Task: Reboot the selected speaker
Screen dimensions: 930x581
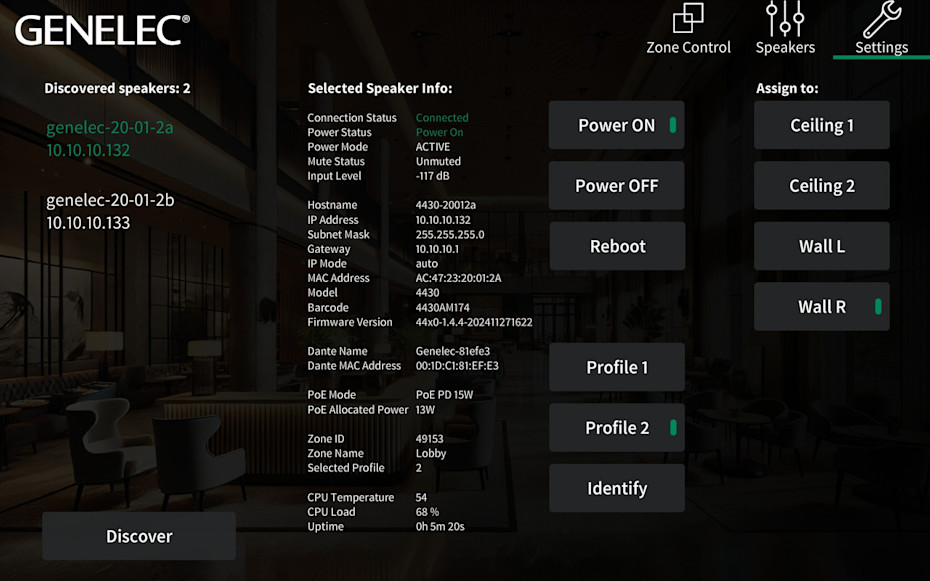Action: 617,246
